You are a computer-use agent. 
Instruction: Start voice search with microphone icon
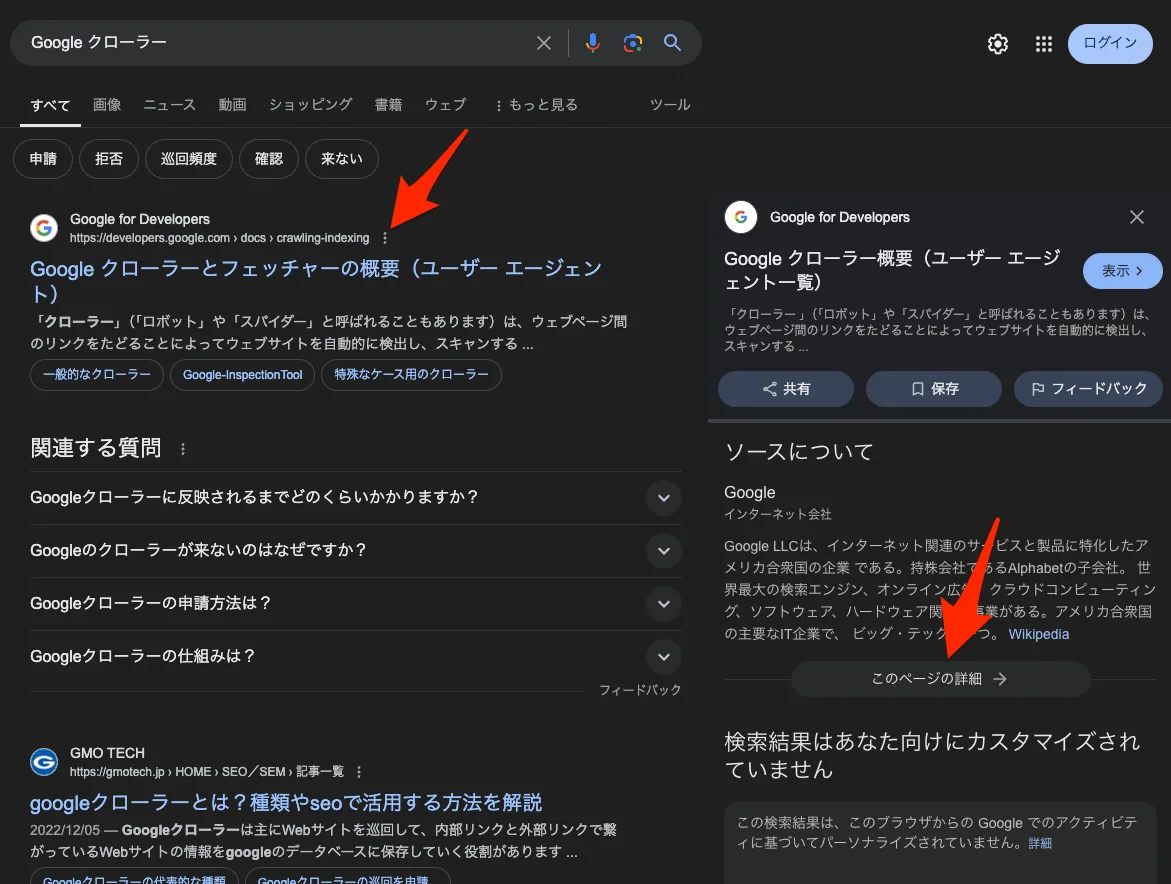[592, 43]
